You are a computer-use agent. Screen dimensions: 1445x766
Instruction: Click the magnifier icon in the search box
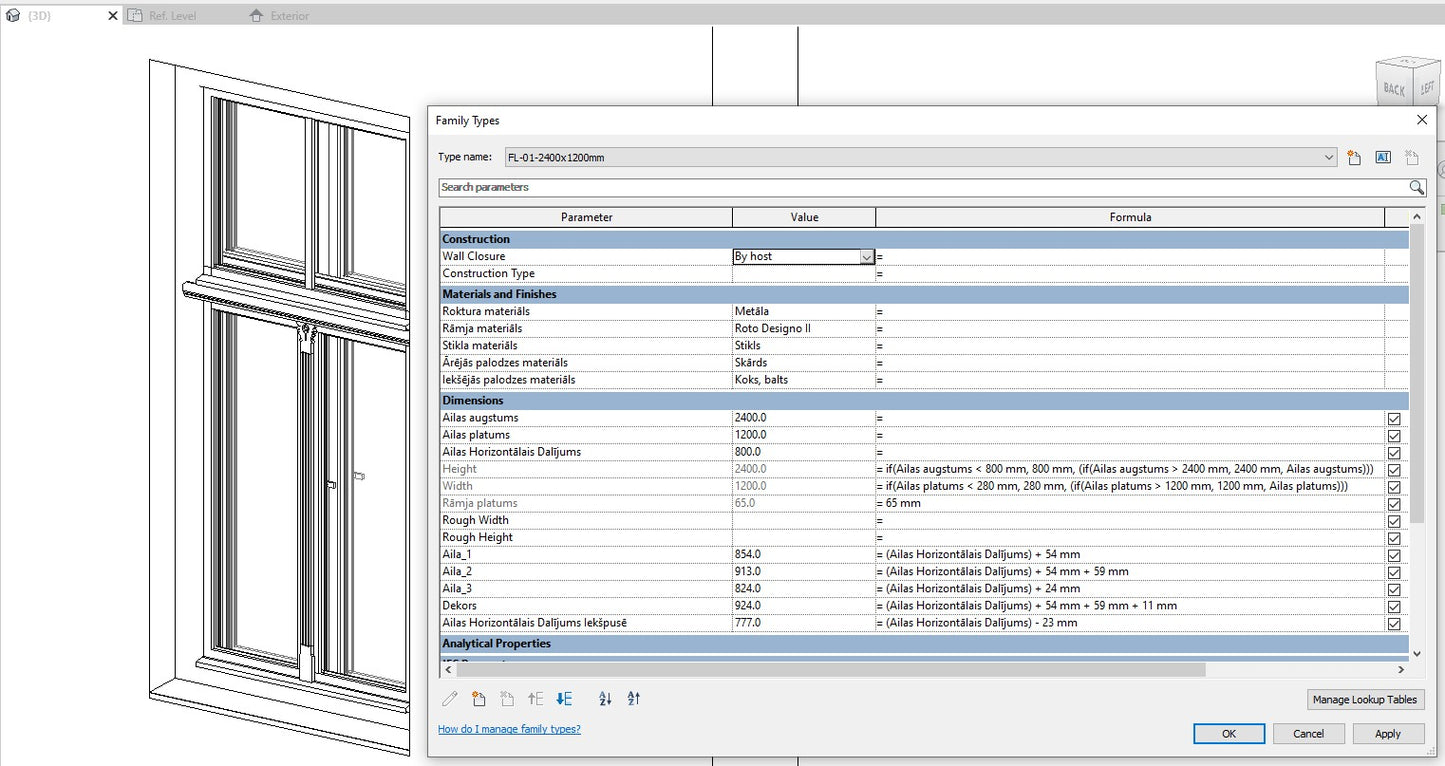coord(1416,187)
